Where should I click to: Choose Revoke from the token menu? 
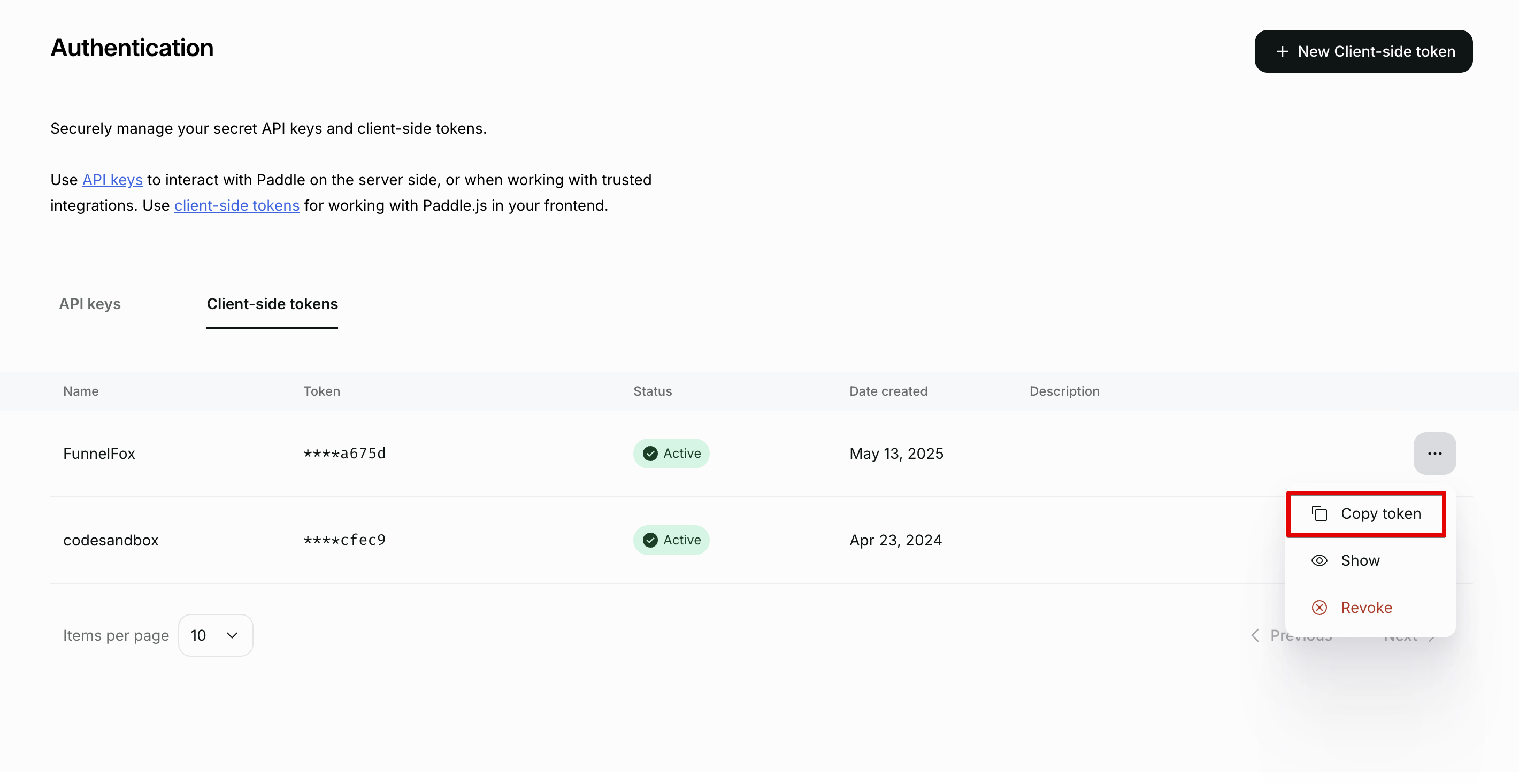tap(1365, 607)
